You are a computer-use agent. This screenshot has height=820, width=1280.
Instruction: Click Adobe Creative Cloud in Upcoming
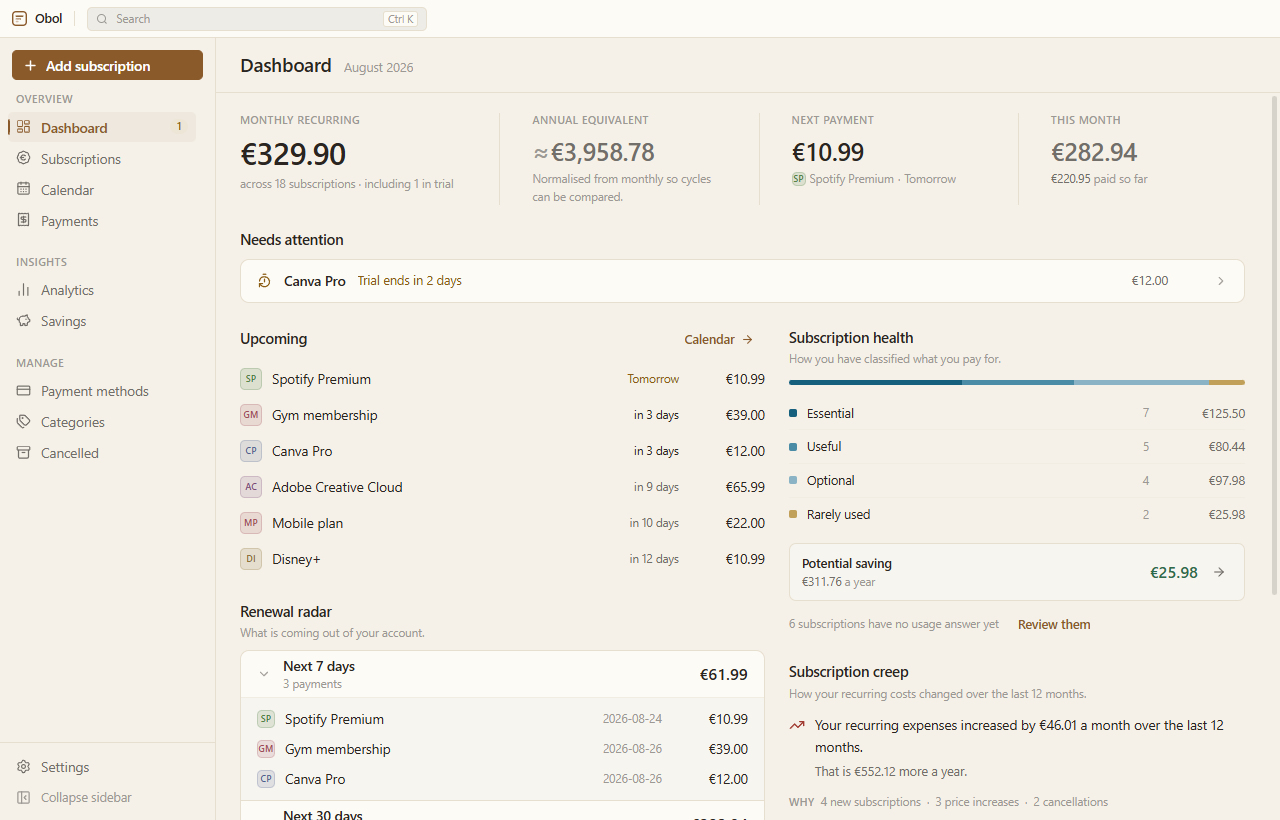502,487
